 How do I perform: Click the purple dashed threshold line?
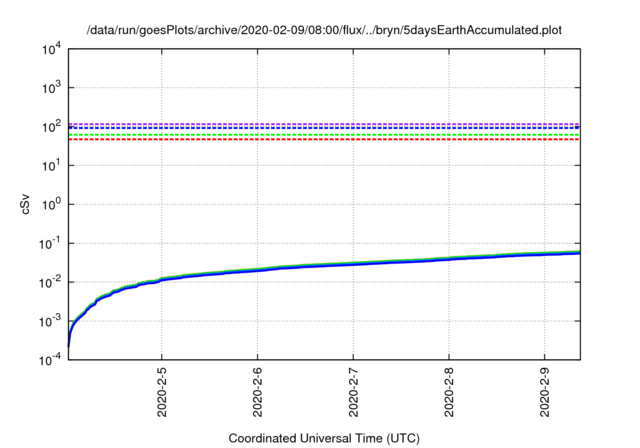(324, 124)
